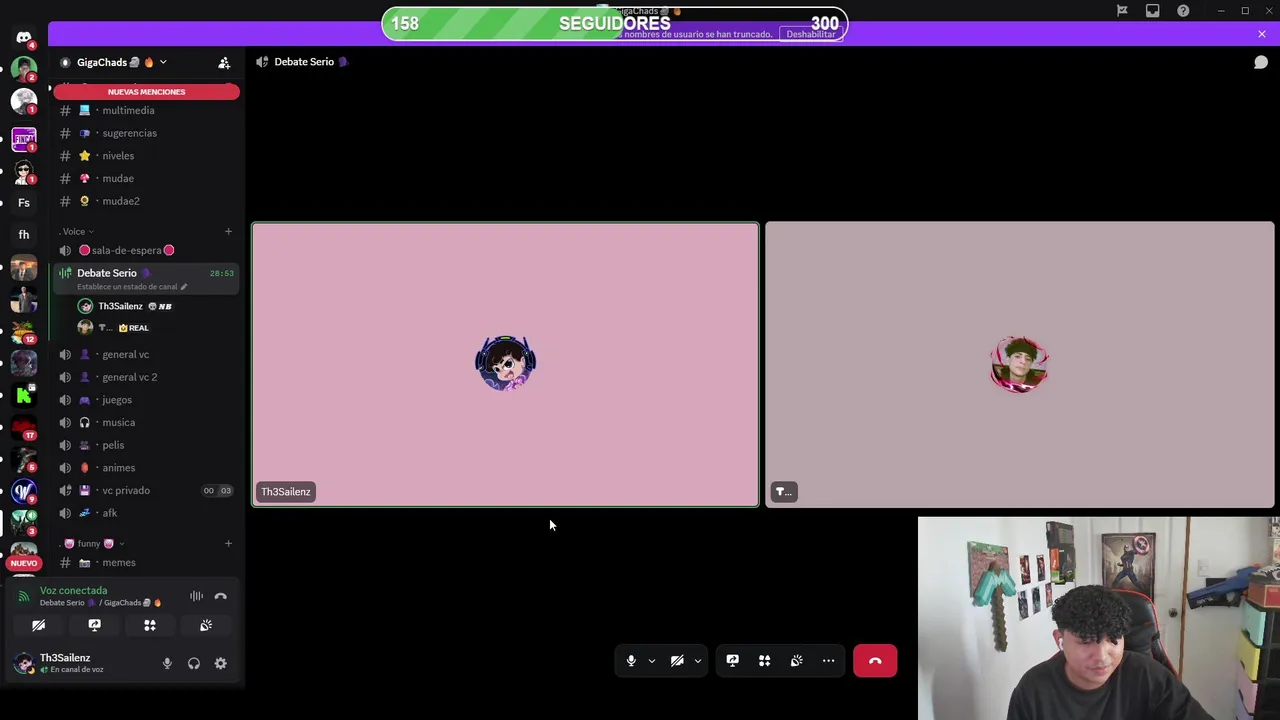Click invite members icon beside GigaChads
1280x720 pixels.
224,62
